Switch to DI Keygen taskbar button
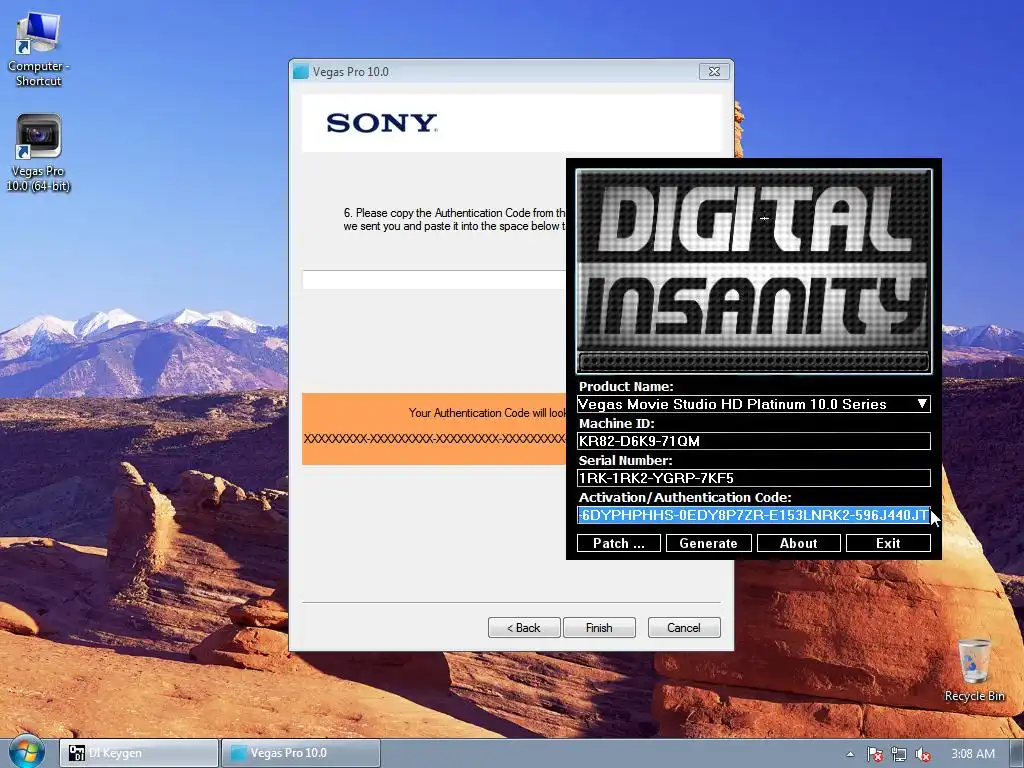The image size is (1024, 768). tap(139, 753)
